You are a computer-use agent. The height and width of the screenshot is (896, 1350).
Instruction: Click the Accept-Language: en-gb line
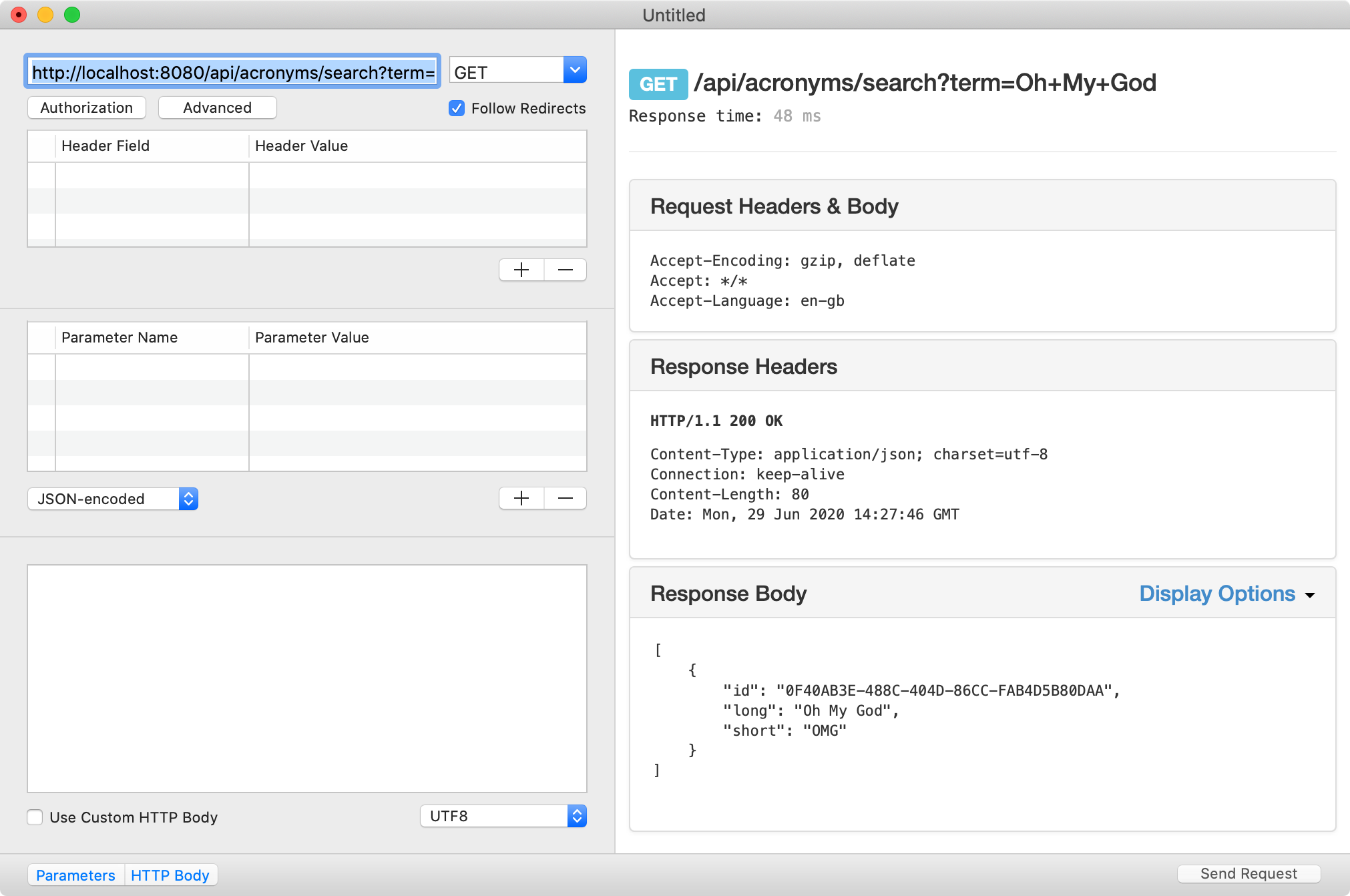(x=747, y=300)
